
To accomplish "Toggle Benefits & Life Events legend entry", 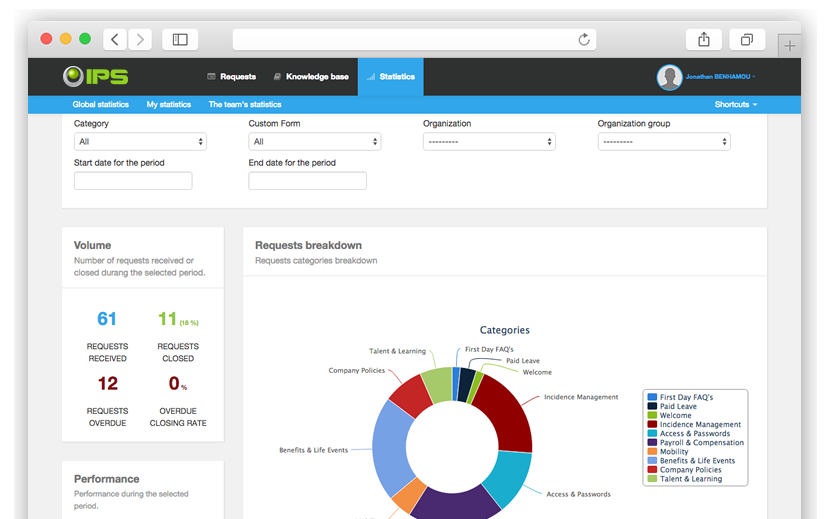I will coord(692,460).
